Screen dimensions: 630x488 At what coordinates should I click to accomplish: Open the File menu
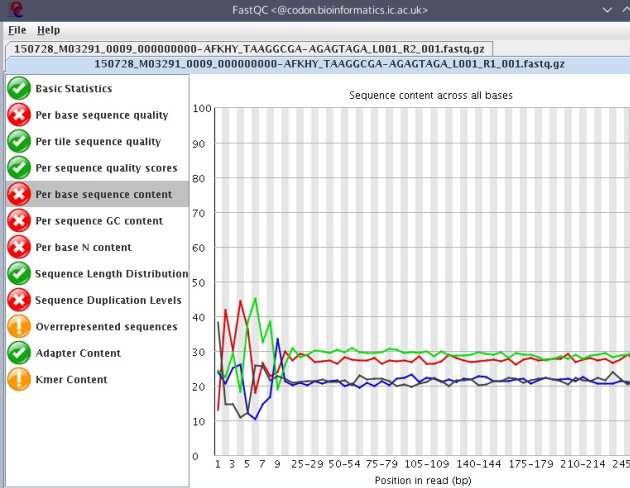tap(17, 30)
